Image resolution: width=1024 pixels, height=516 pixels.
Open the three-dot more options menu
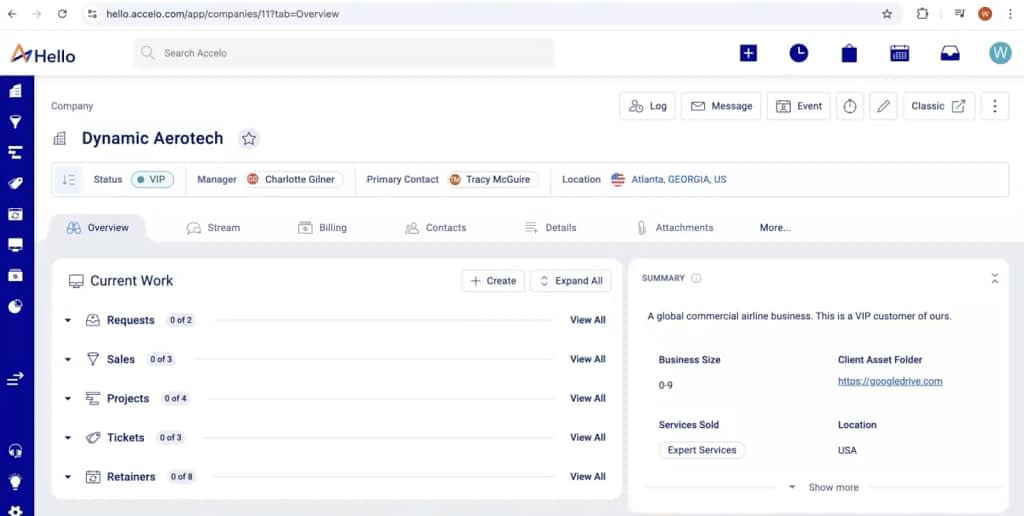995,106
